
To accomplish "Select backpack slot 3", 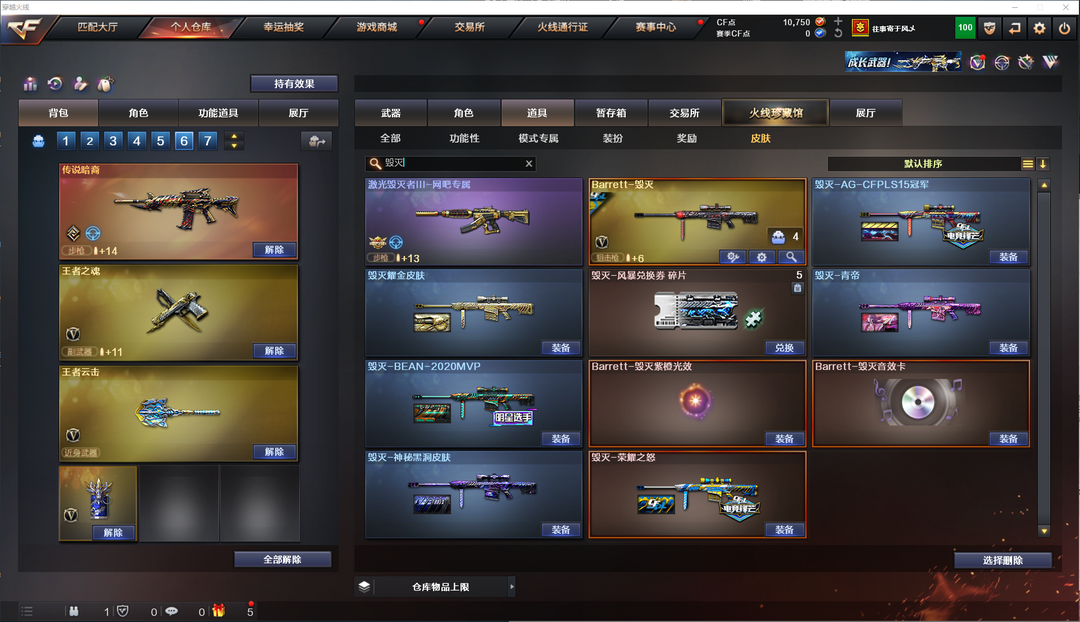I will [x=113, y=141].
